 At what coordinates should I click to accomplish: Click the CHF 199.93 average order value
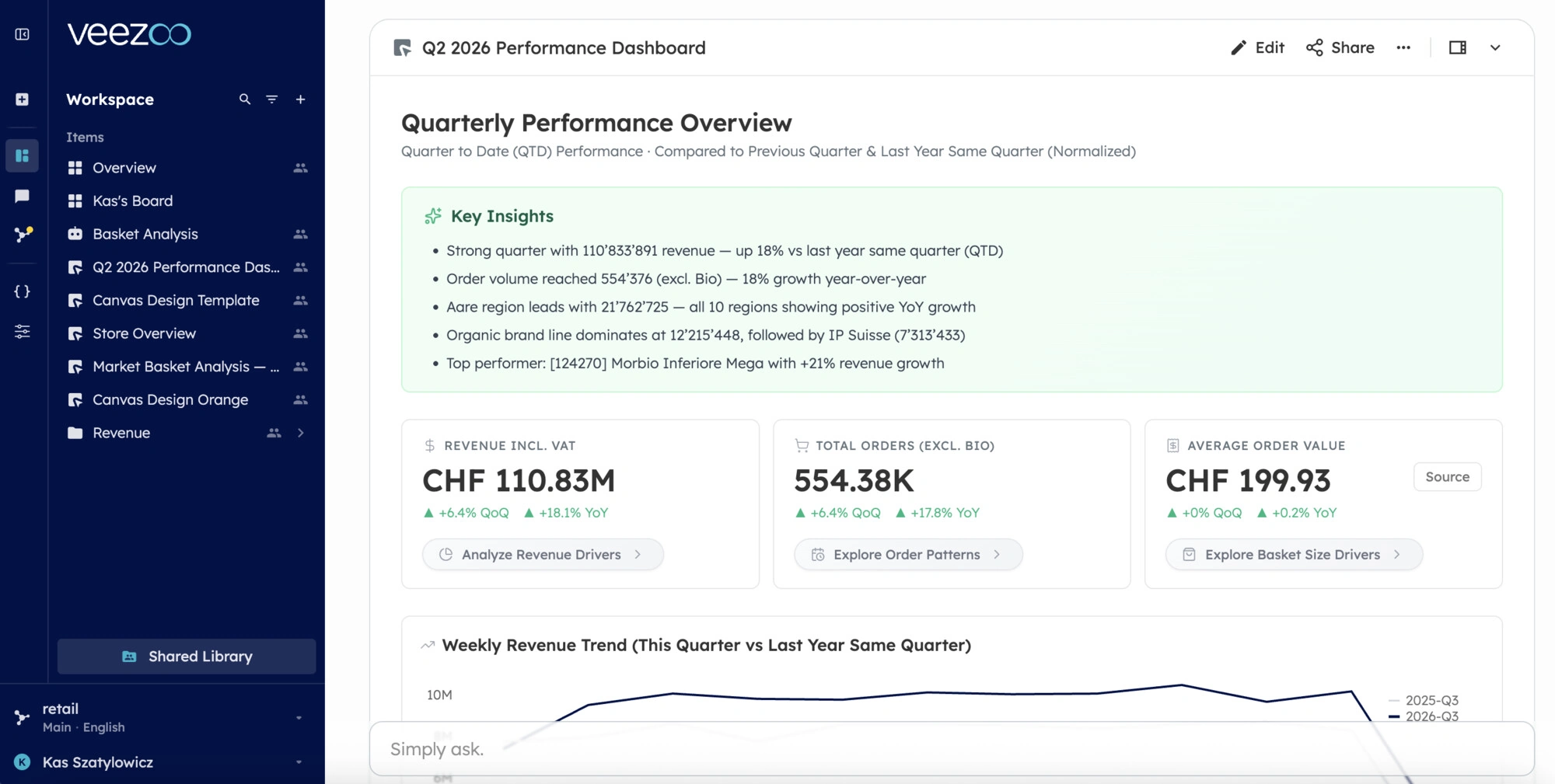coord(1248,480)
